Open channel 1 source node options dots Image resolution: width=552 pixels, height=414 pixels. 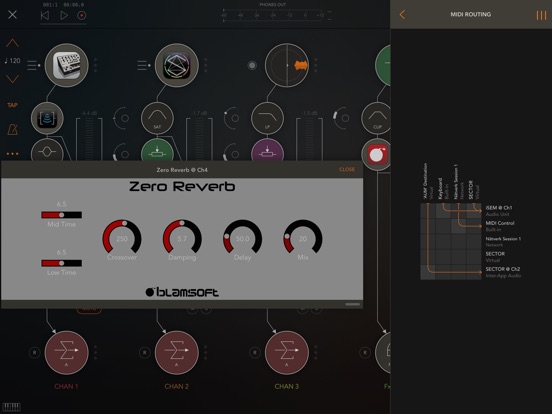click(x=96, y=65)
